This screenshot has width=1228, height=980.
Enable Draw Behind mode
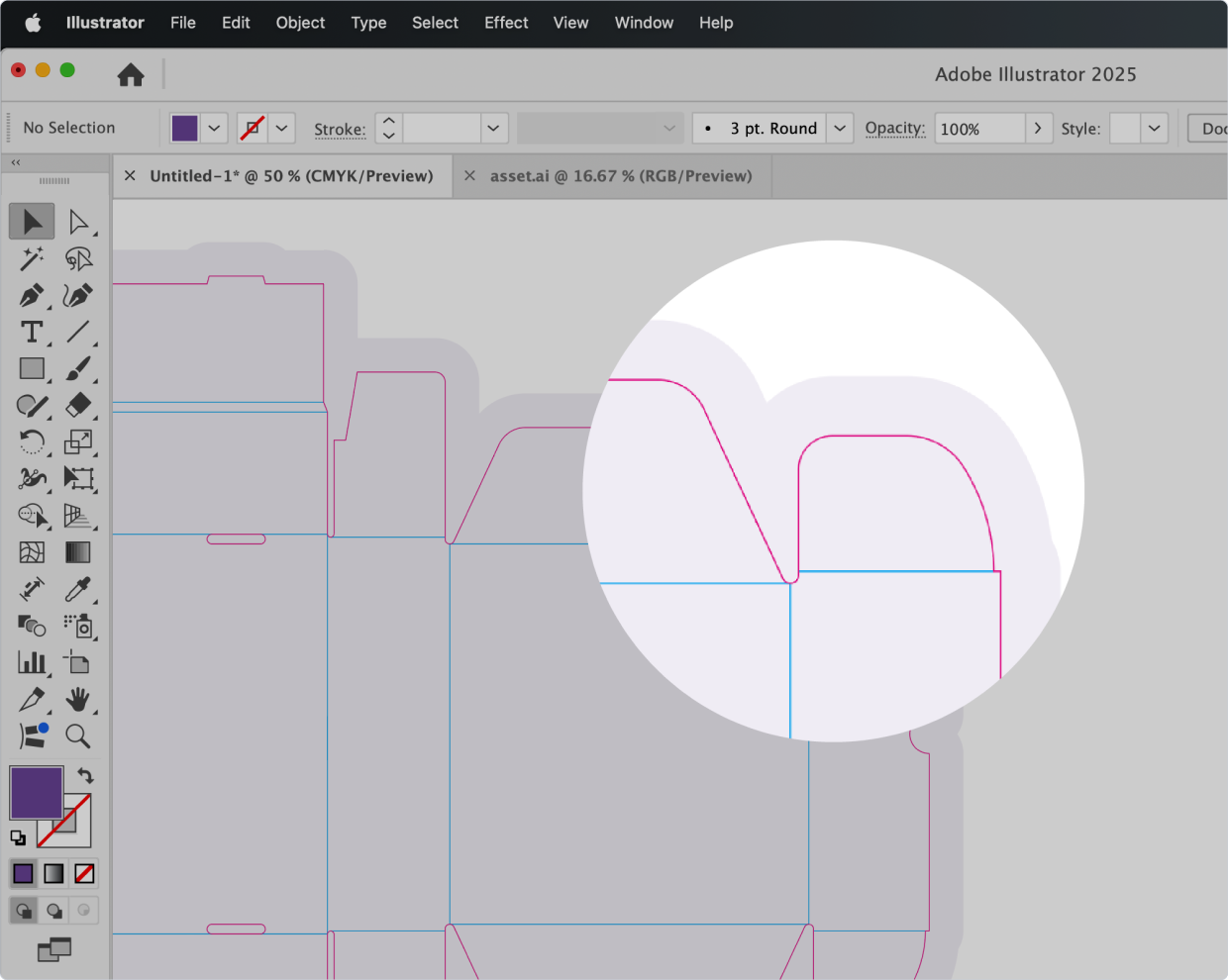54,911
